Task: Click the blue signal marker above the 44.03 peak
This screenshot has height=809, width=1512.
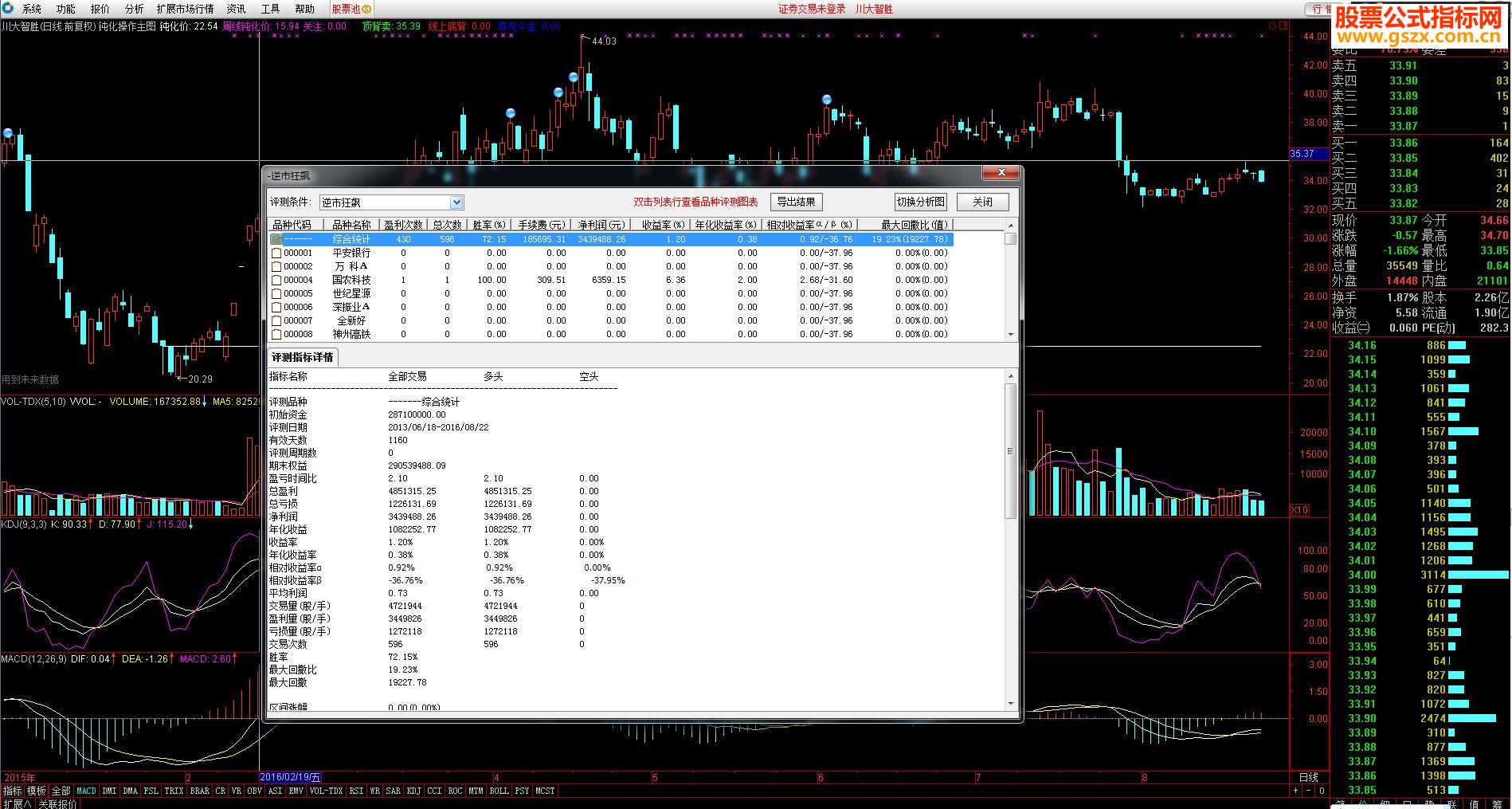Action: [574, 77]
